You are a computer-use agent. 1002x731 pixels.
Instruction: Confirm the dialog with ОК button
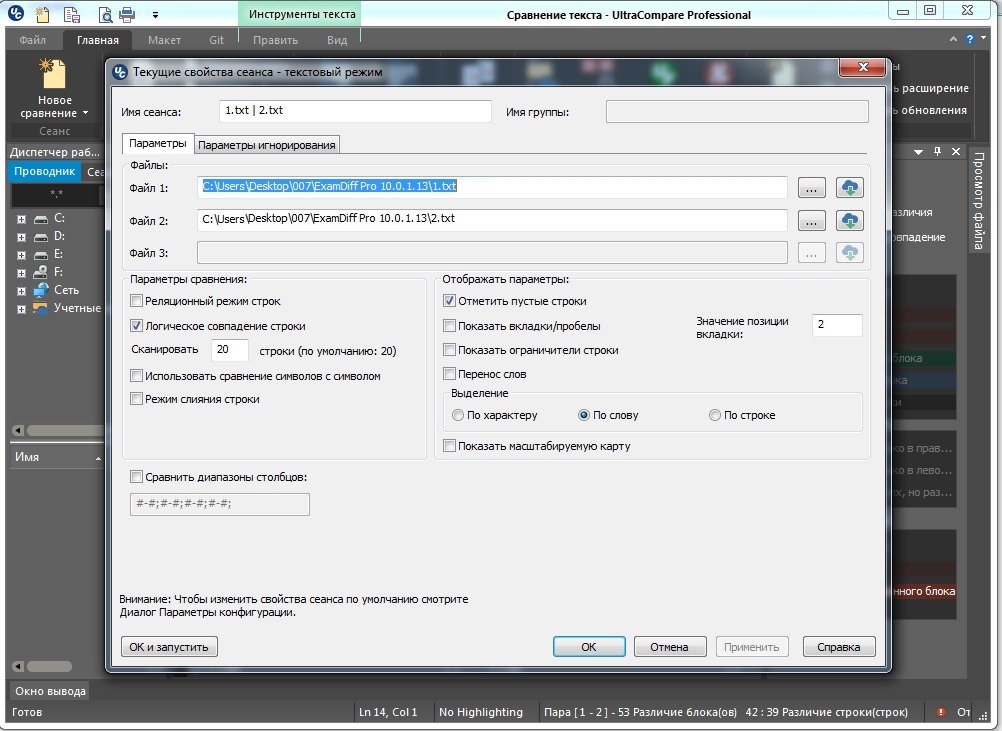[589, 647]
